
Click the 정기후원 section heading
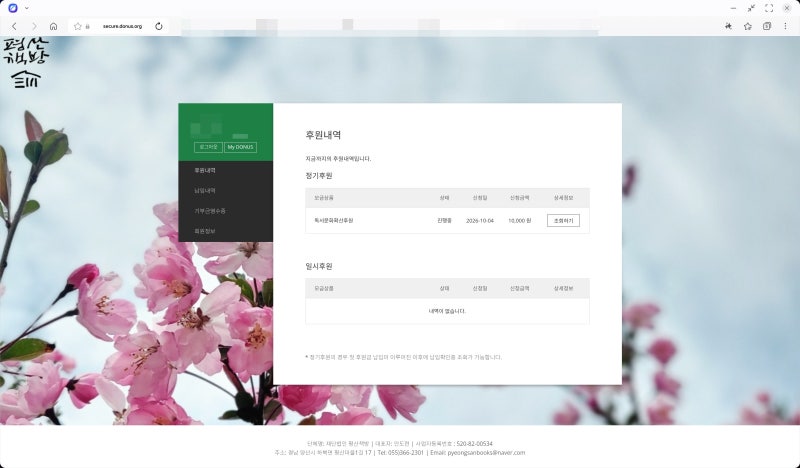point(319,176)
